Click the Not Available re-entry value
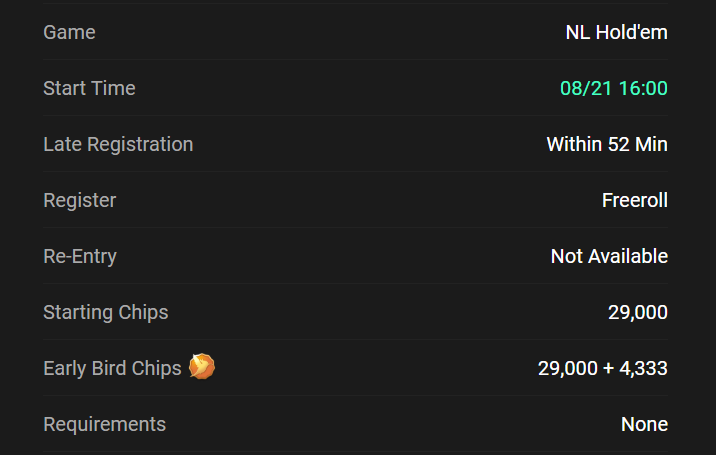Viewport: 716px width, 455px height. 609,256
